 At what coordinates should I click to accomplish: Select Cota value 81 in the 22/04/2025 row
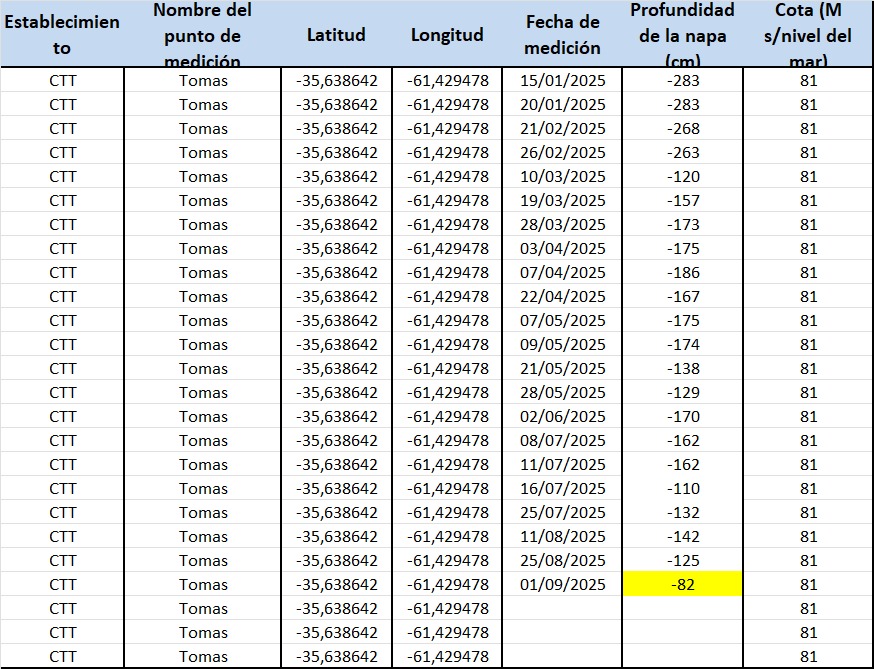(x=808, y=297)
